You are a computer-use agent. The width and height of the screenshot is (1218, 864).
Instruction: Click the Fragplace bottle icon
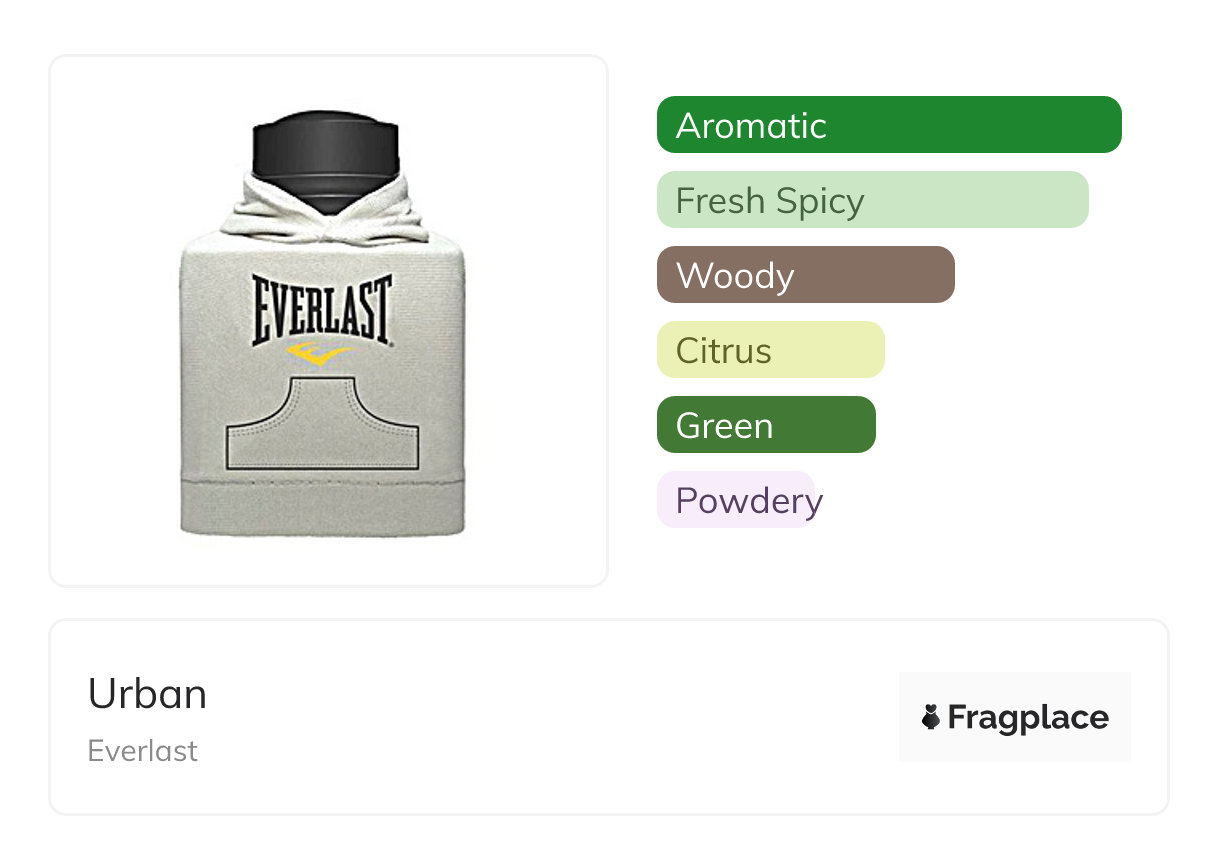(931, 717)
